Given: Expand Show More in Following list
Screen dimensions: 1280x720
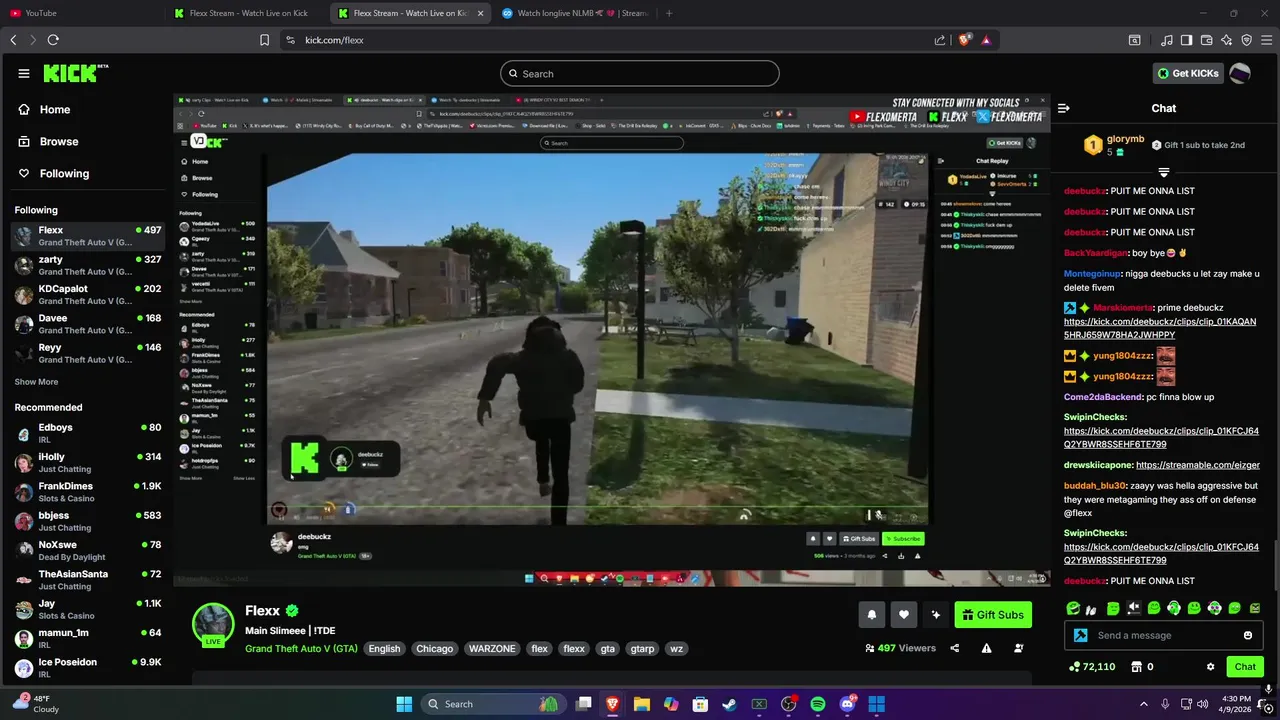Looking at the screenshot, I should pos(36,382).
